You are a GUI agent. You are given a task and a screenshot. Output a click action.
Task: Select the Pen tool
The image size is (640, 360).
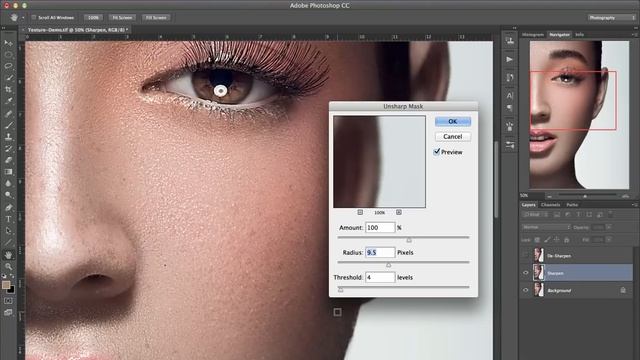[x=8, y=208]
